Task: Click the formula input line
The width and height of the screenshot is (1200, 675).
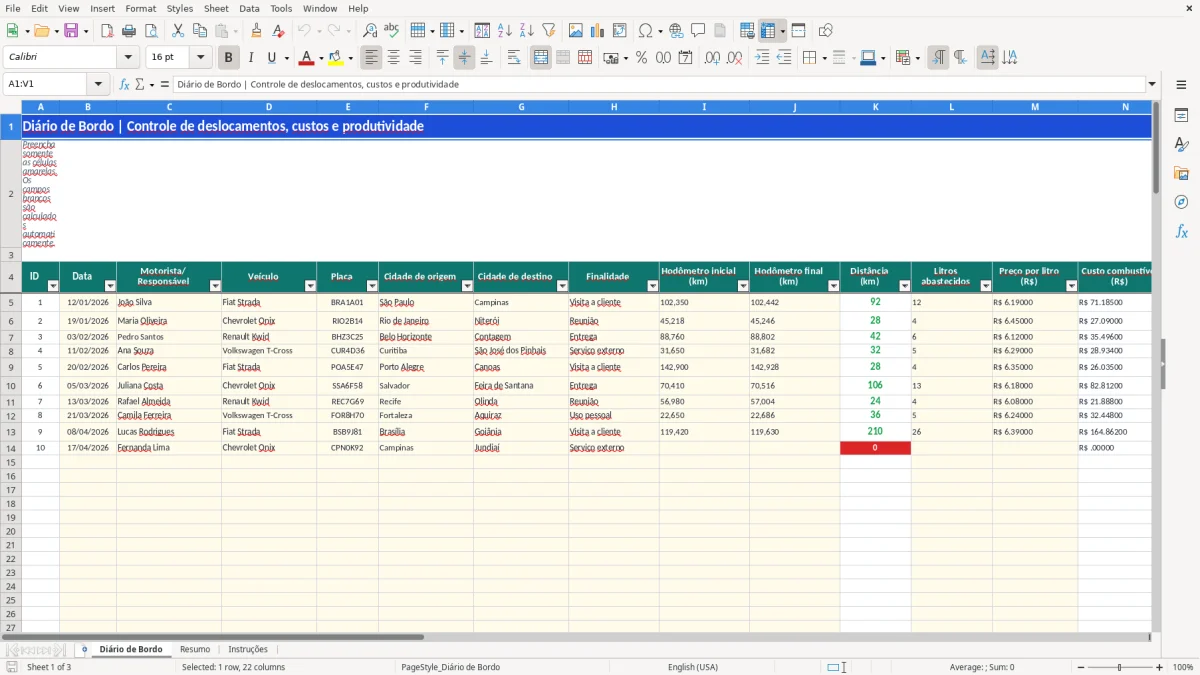Action: pyautogui.click(x=659, y=85)
